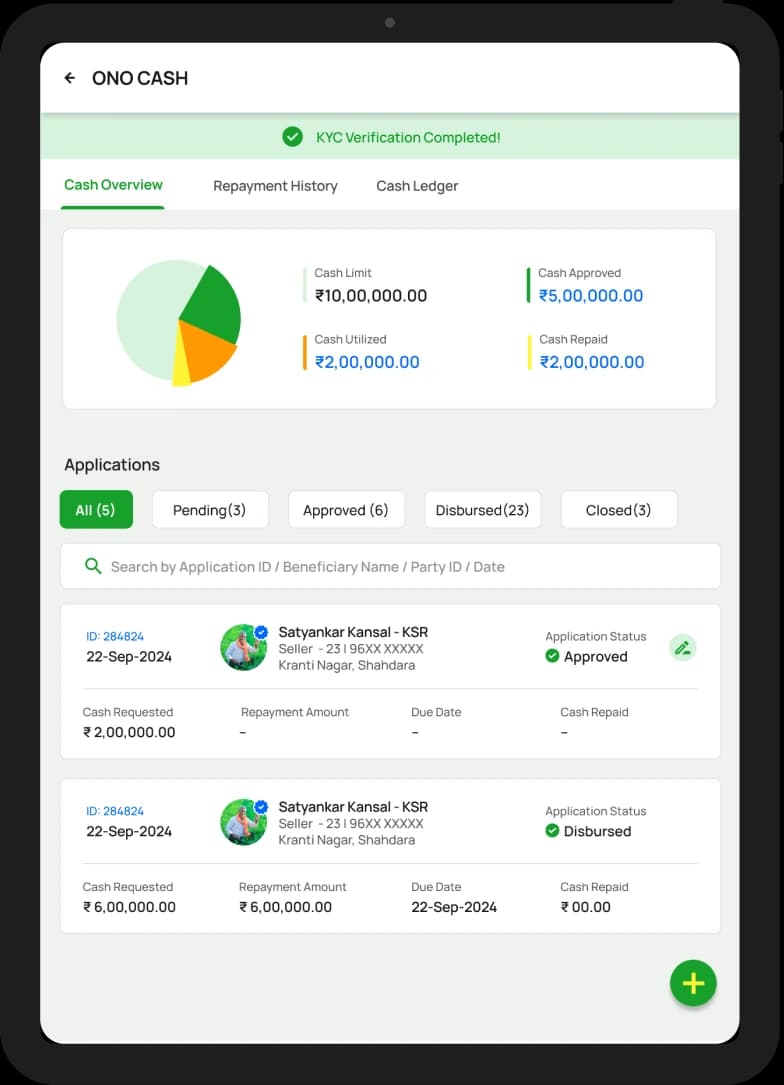Click Cash Repaid ₹ 00.00 value
The height and width of the screenshot is (1085, 784).
(x=585, y=906)
